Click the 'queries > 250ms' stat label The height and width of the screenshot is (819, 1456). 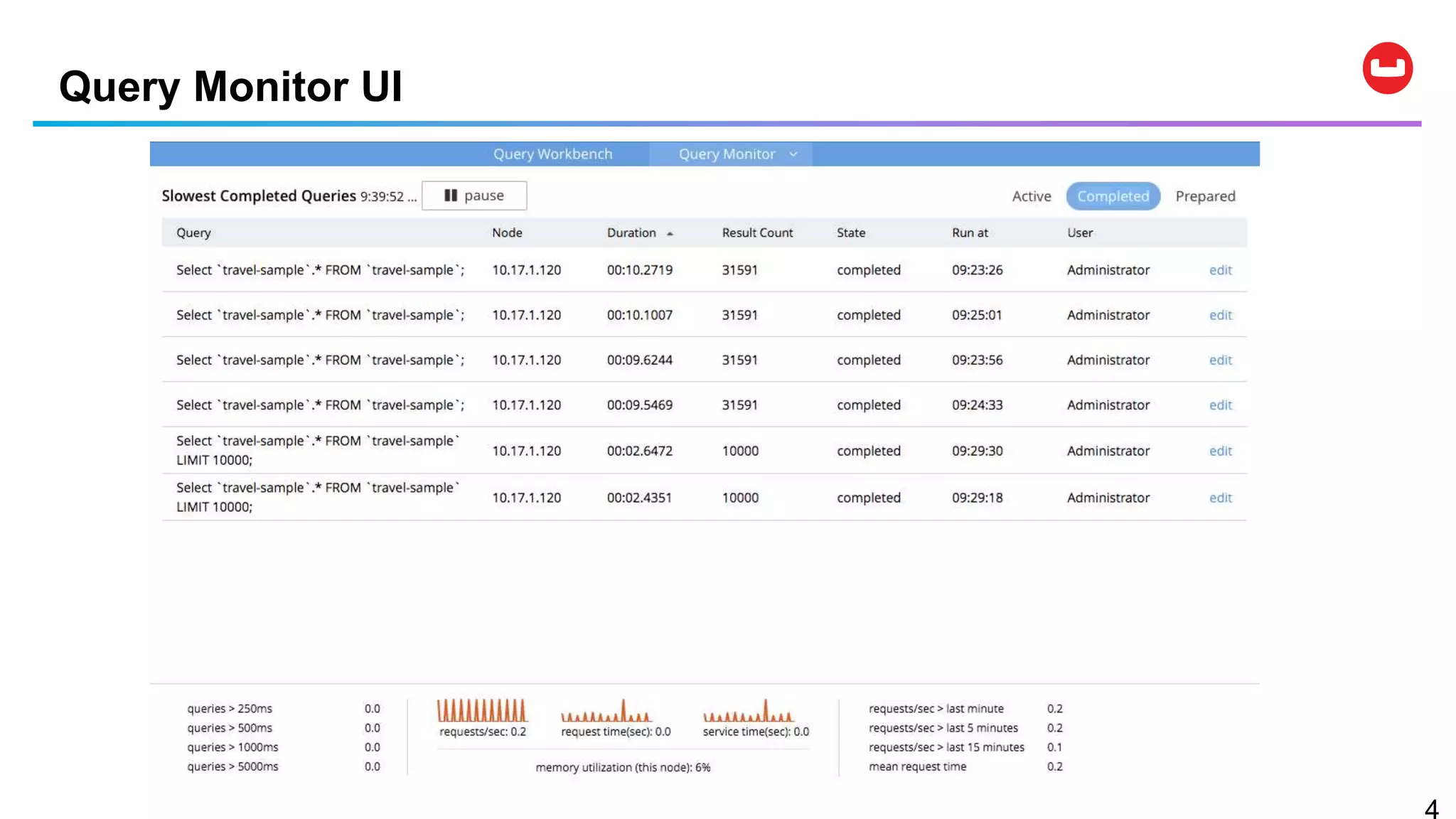230,709
